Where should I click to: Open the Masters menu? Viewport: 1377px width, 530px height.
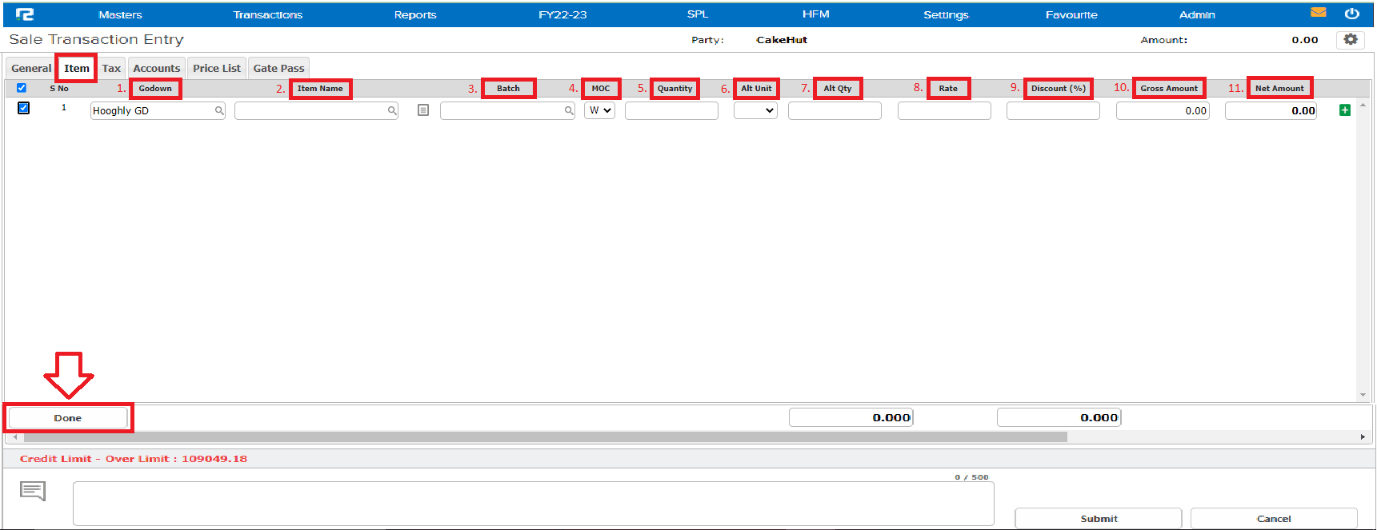coord(120,15)
